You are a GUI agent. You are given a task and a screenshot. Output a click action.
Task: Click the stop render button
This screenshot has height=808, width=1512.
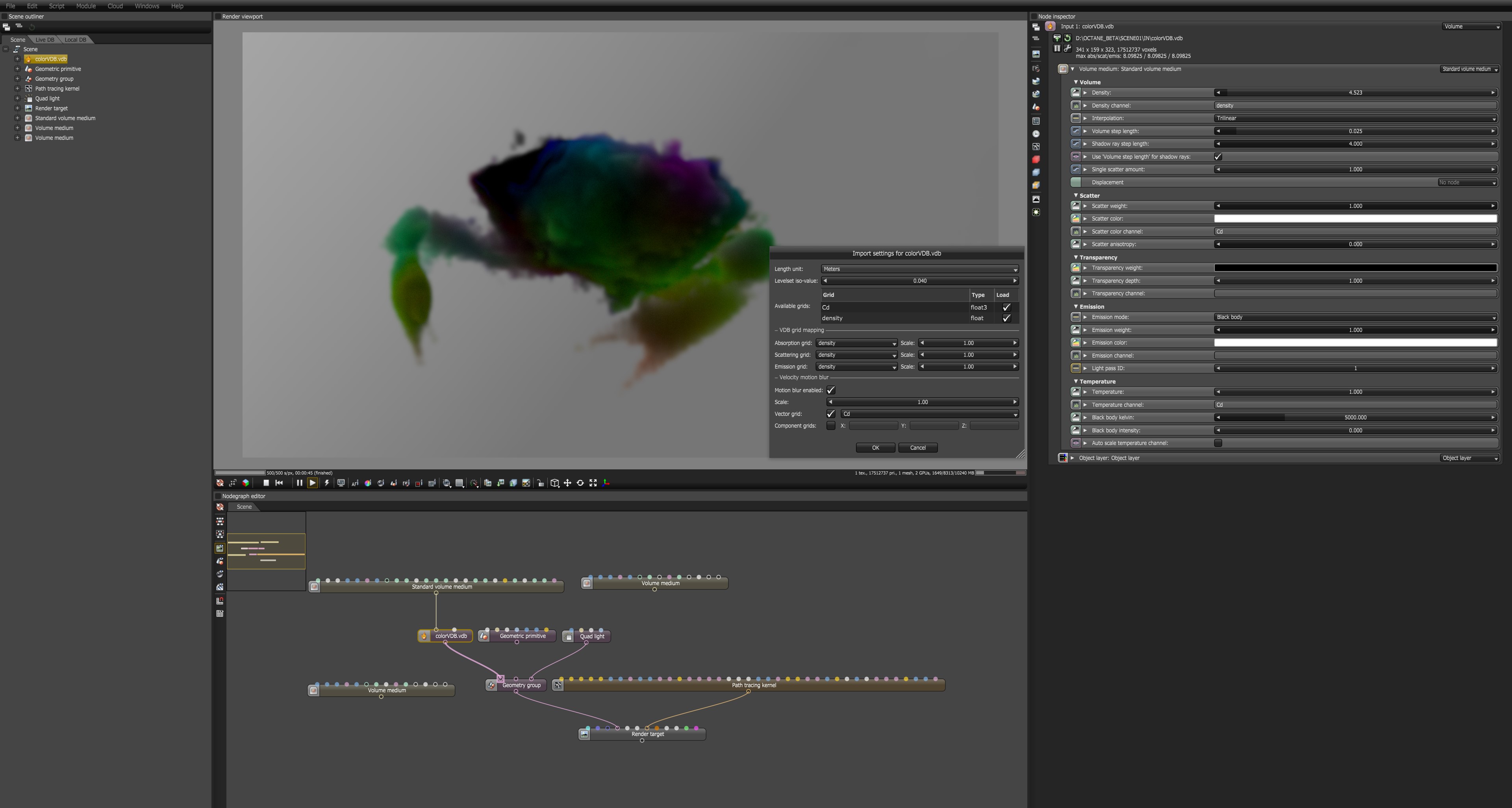[x=266, y=483]
